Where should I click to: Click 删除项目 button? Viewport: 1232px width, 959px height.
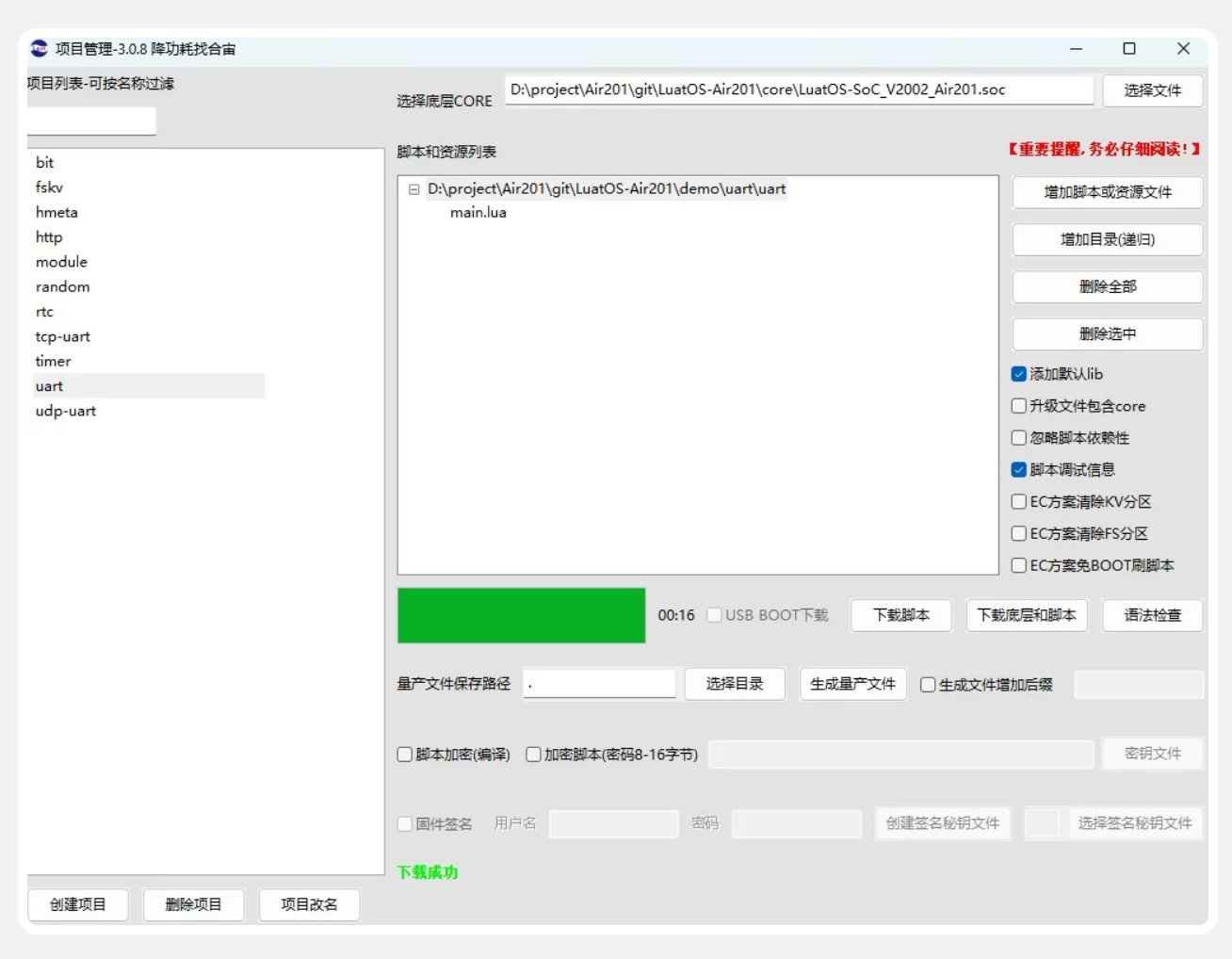[x=193, y=904]
